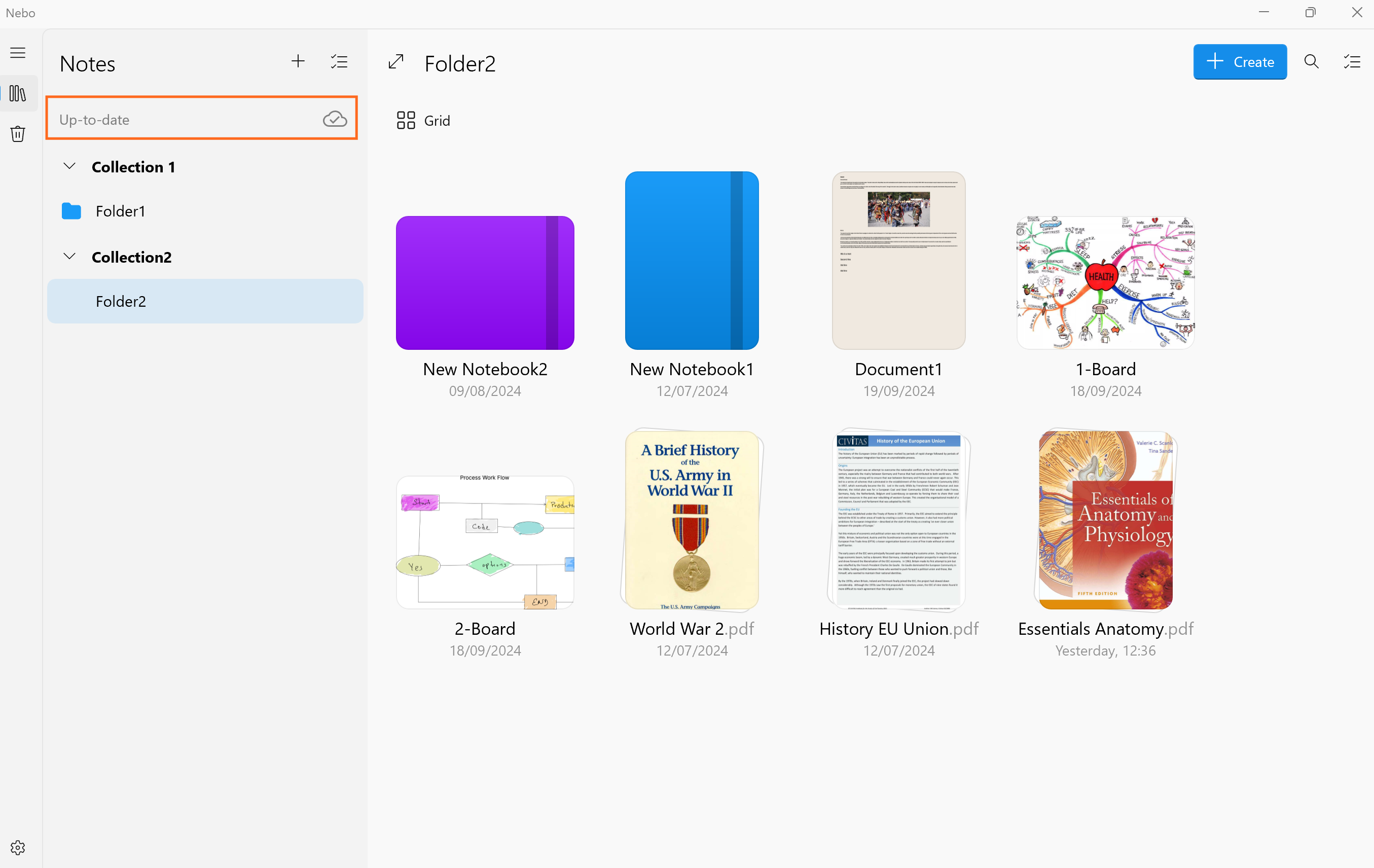Image resolution: width=1374 pixels, height=868 pixels.
Task: Collapse the Collection2 chevron
Action: click(x=69, y=256)
